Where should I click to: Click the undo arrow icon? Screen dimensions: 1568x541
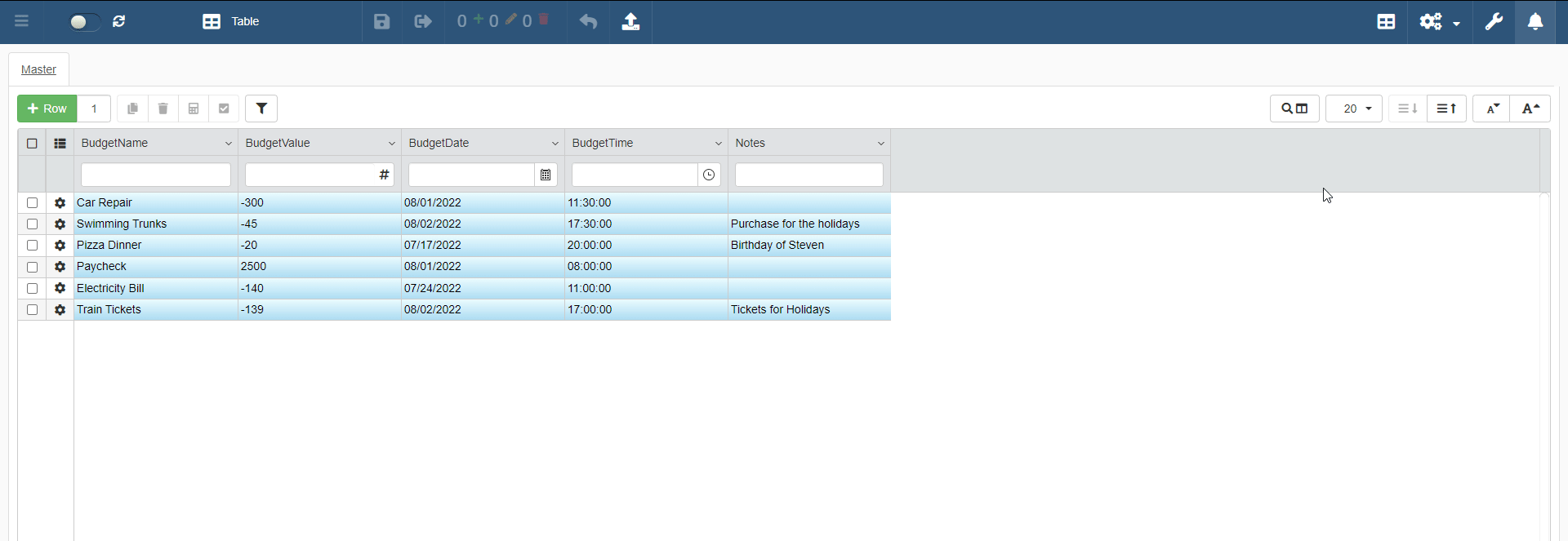pos(588,22)
